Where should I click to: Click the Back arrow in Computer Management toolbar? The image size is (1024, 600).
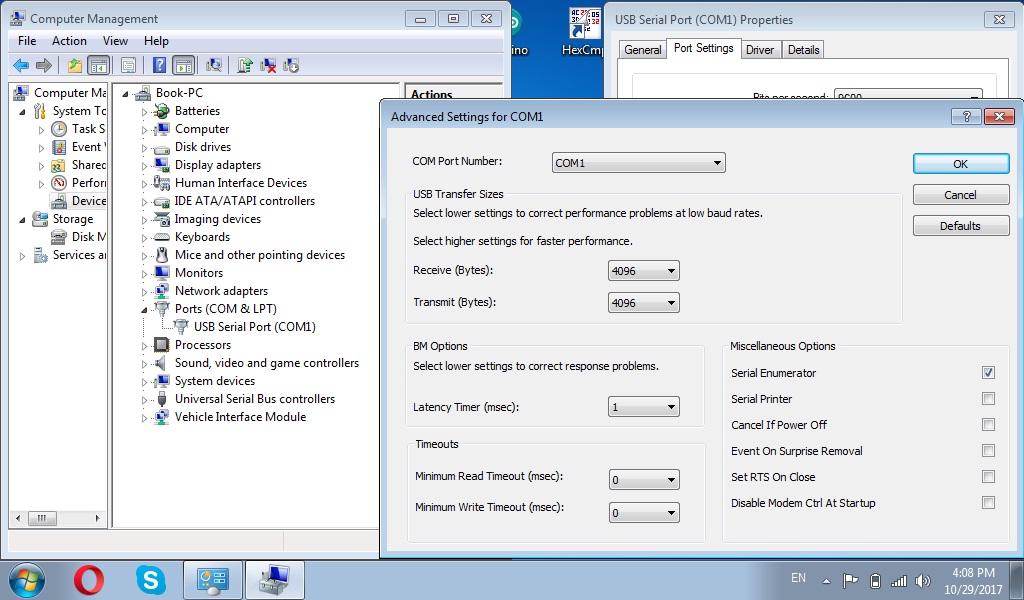(21, 65)
